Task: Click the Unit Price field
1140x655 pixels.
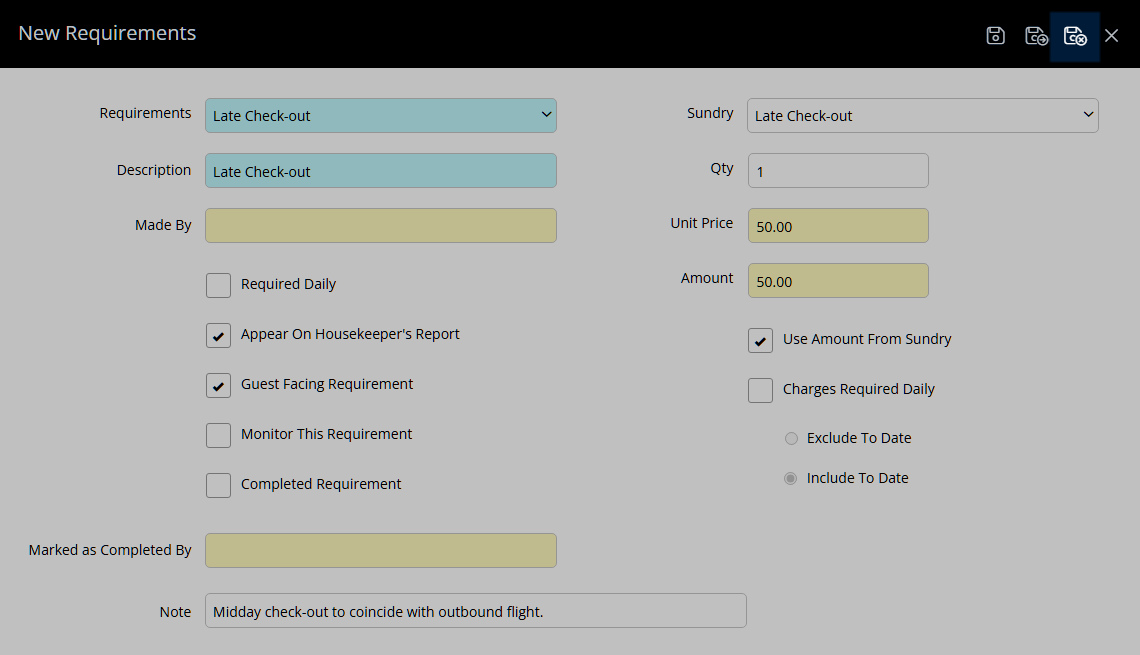Action: tap(838, 225)
